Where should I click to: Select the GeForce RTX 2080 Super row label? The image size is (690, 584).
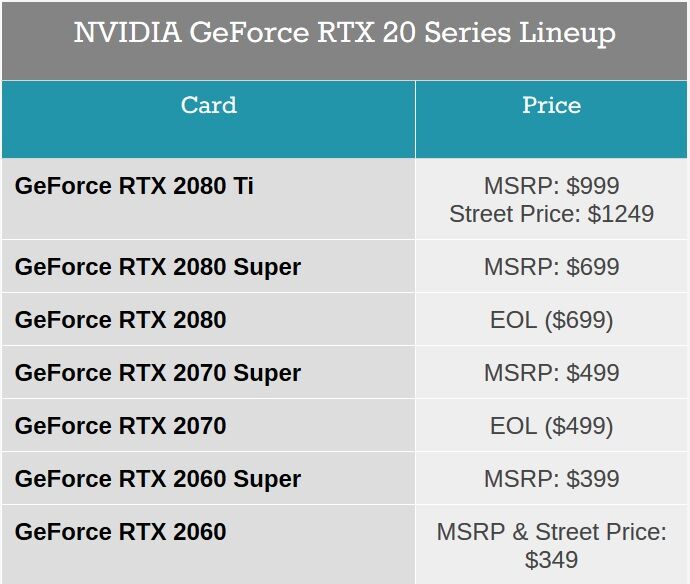pos(157,267)
